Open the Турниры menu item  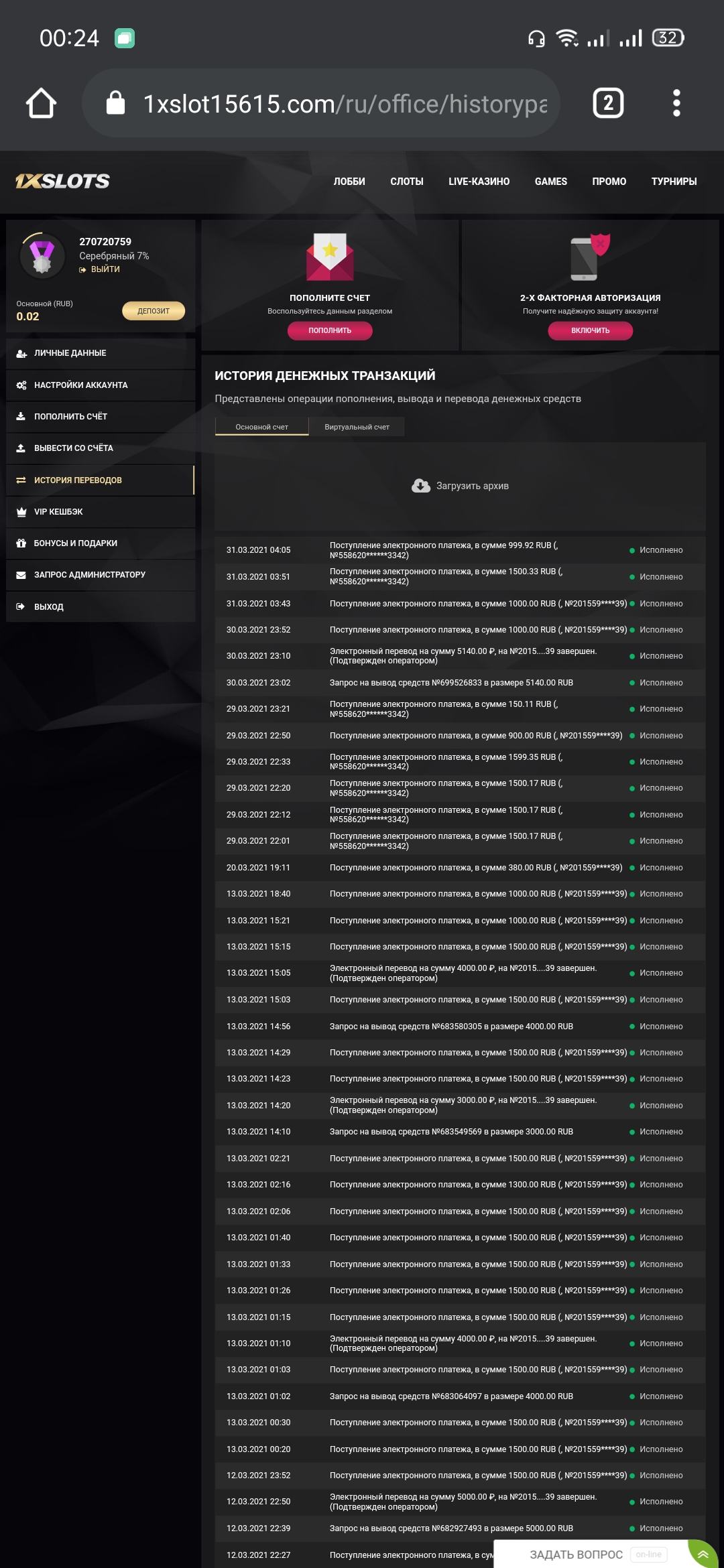674,182
